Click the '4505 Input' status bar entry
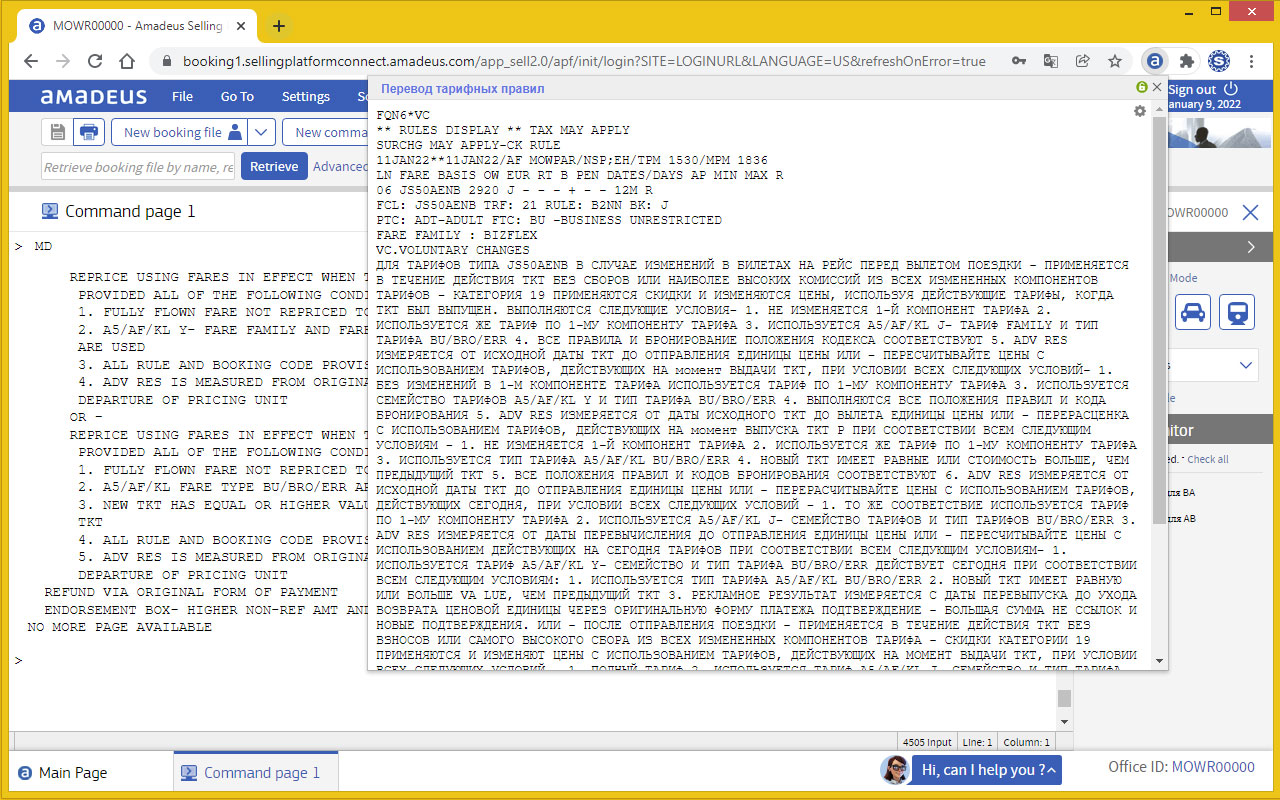The width and height of the screenshot is (1280, 800). (927, 742)
